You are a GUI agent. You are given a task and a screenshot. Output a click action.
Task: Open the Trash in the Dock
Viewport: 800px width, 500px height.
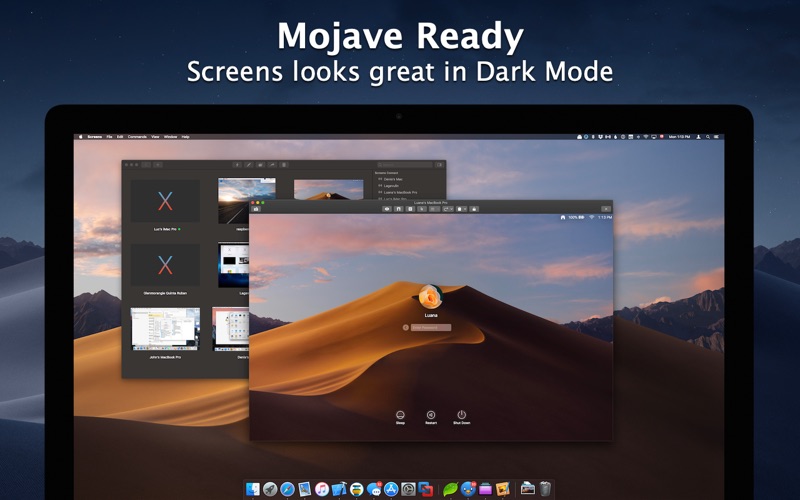coord(545,489)
